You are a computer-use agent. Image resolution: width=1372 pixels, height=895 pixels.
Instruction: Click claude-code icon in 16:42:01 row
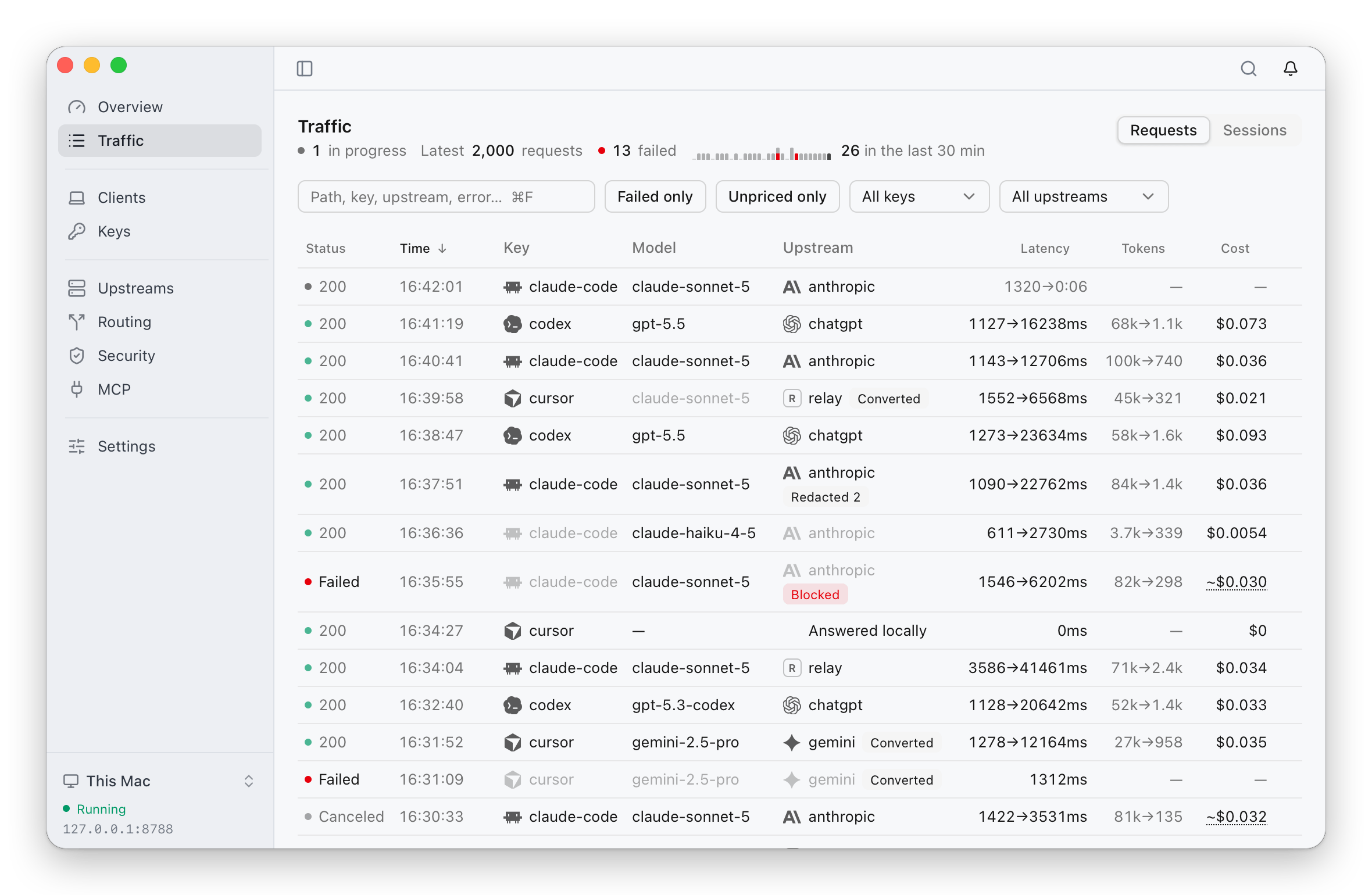coord(513,287)
